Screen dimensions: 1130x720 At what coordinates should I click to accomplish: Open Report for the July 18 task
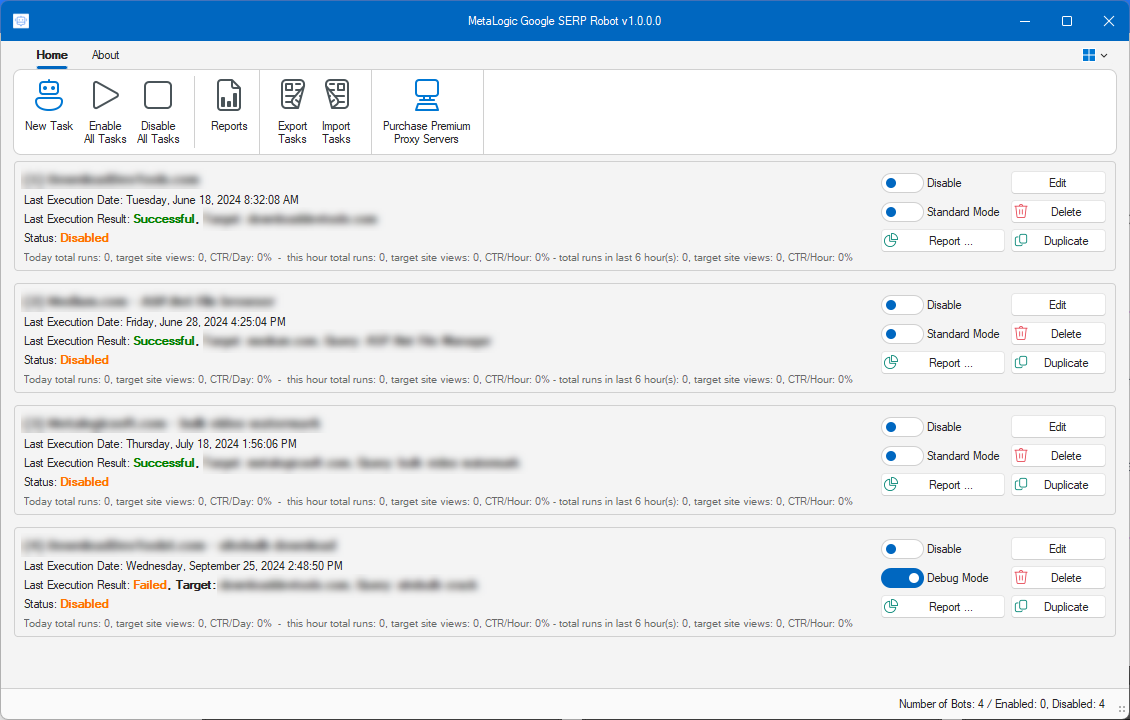coord(943,485)
